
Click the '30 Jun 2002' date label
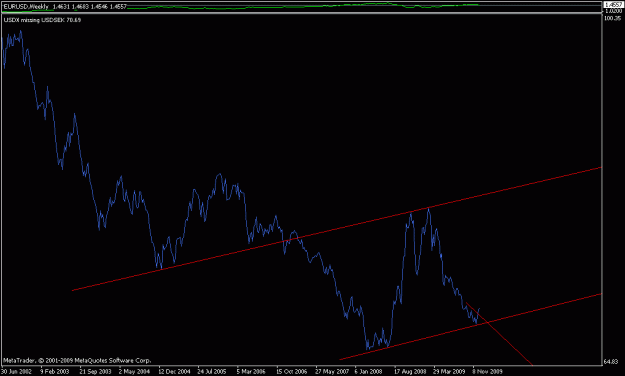pyautogui.click(x=16, y=372)
